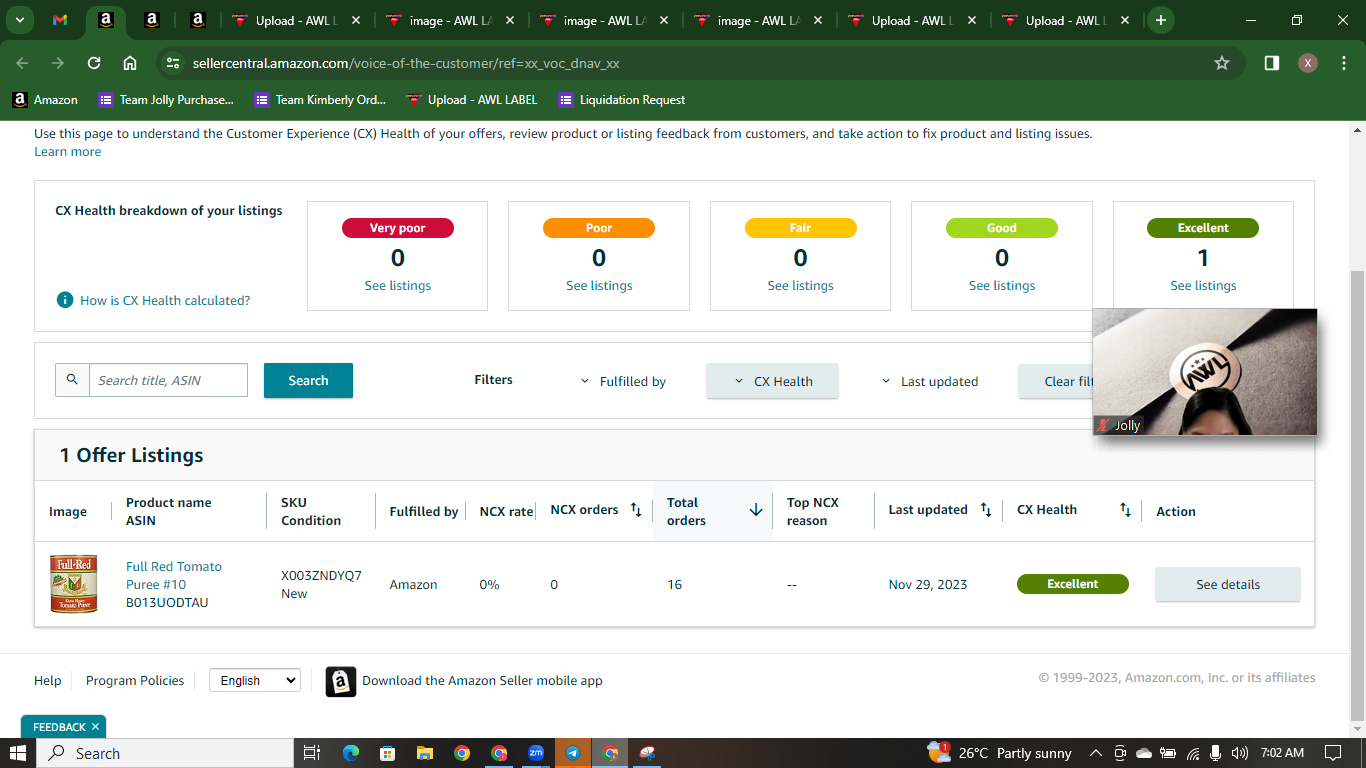The height and width of the screenshot is (768, 1366).
Task: Click the ASIN text B013UODTAU
Action: pyautogui.click(x=167, y=602)
